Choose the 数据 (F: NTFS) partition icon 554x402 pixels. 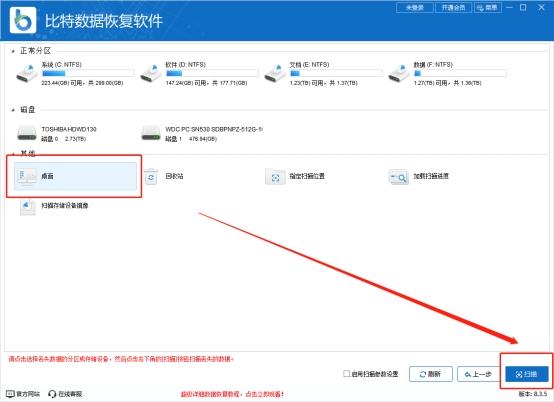coord(399,73)
